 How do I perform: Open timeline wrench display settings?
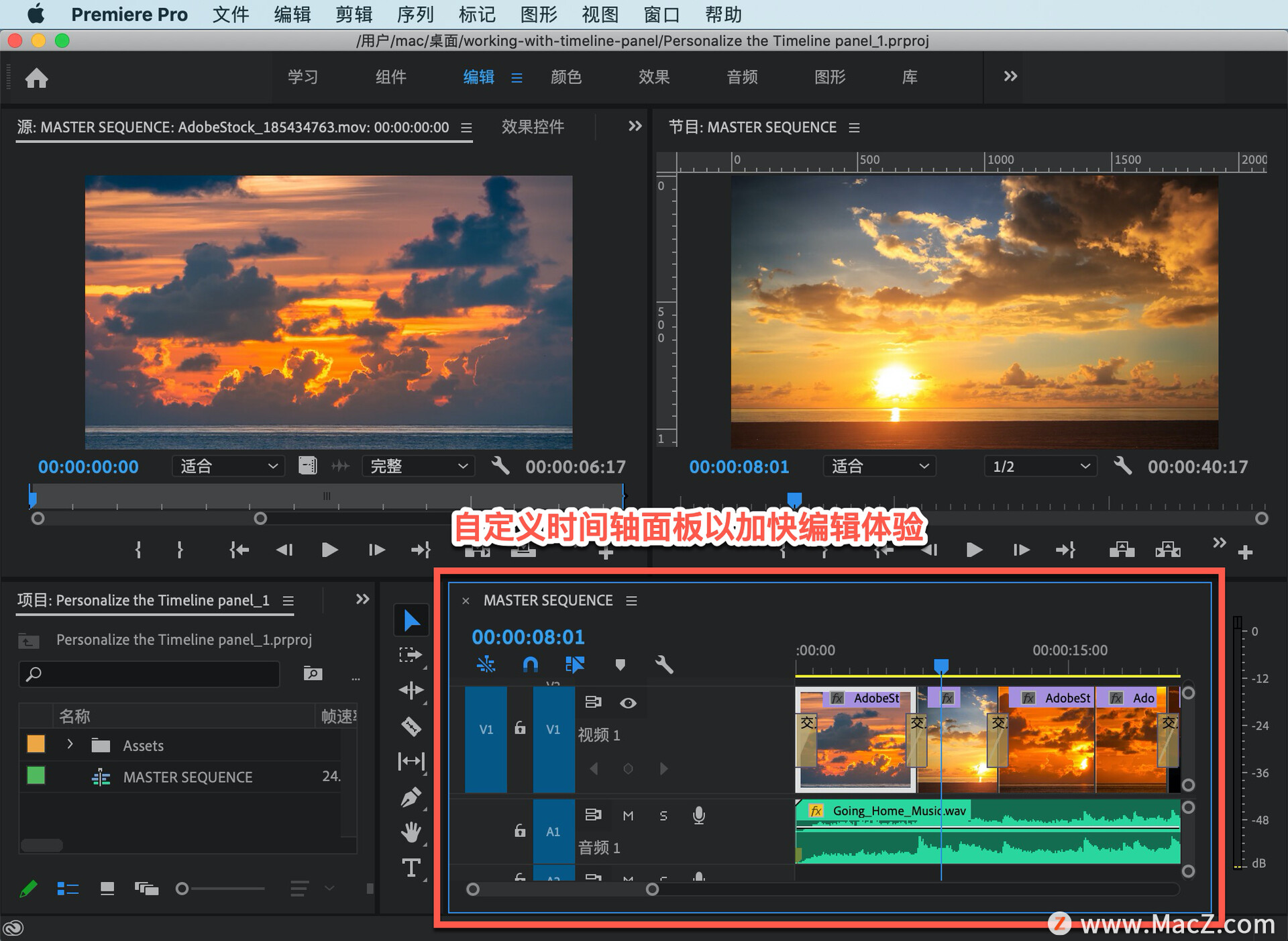pyautogui.click(x=663, y=665)
